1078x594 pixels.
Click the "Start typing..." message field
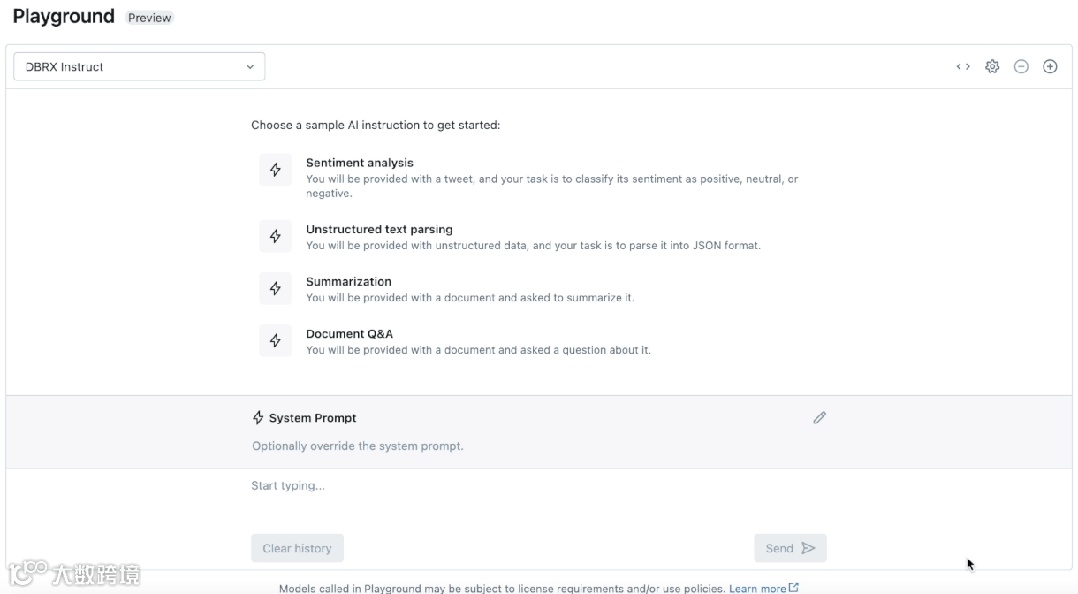click(538, 487)
